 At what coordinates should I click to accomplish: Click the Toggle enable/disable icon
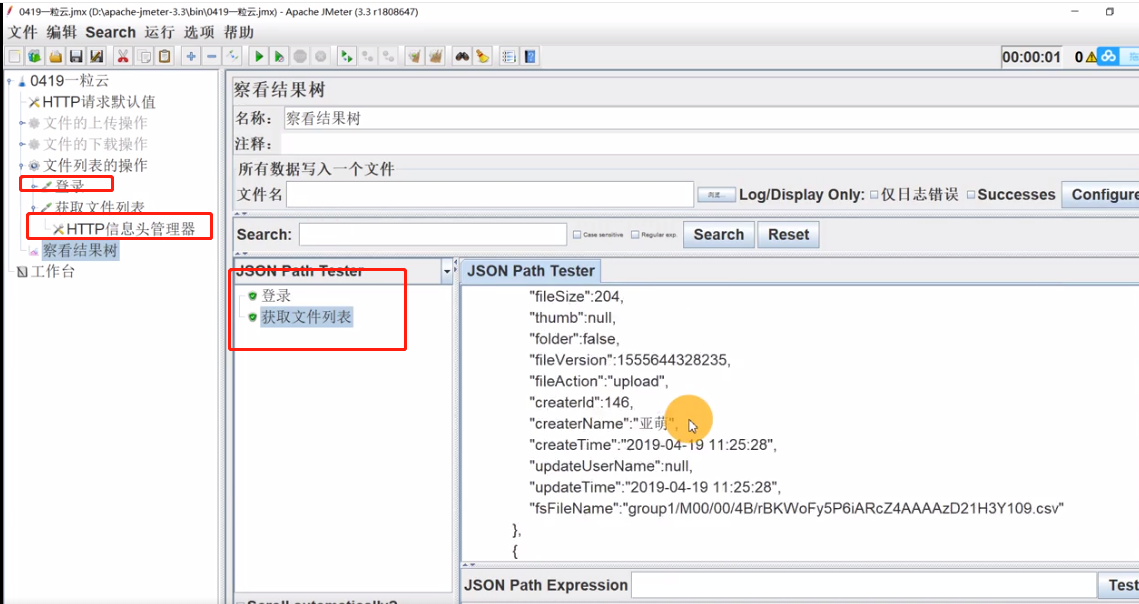232,56
